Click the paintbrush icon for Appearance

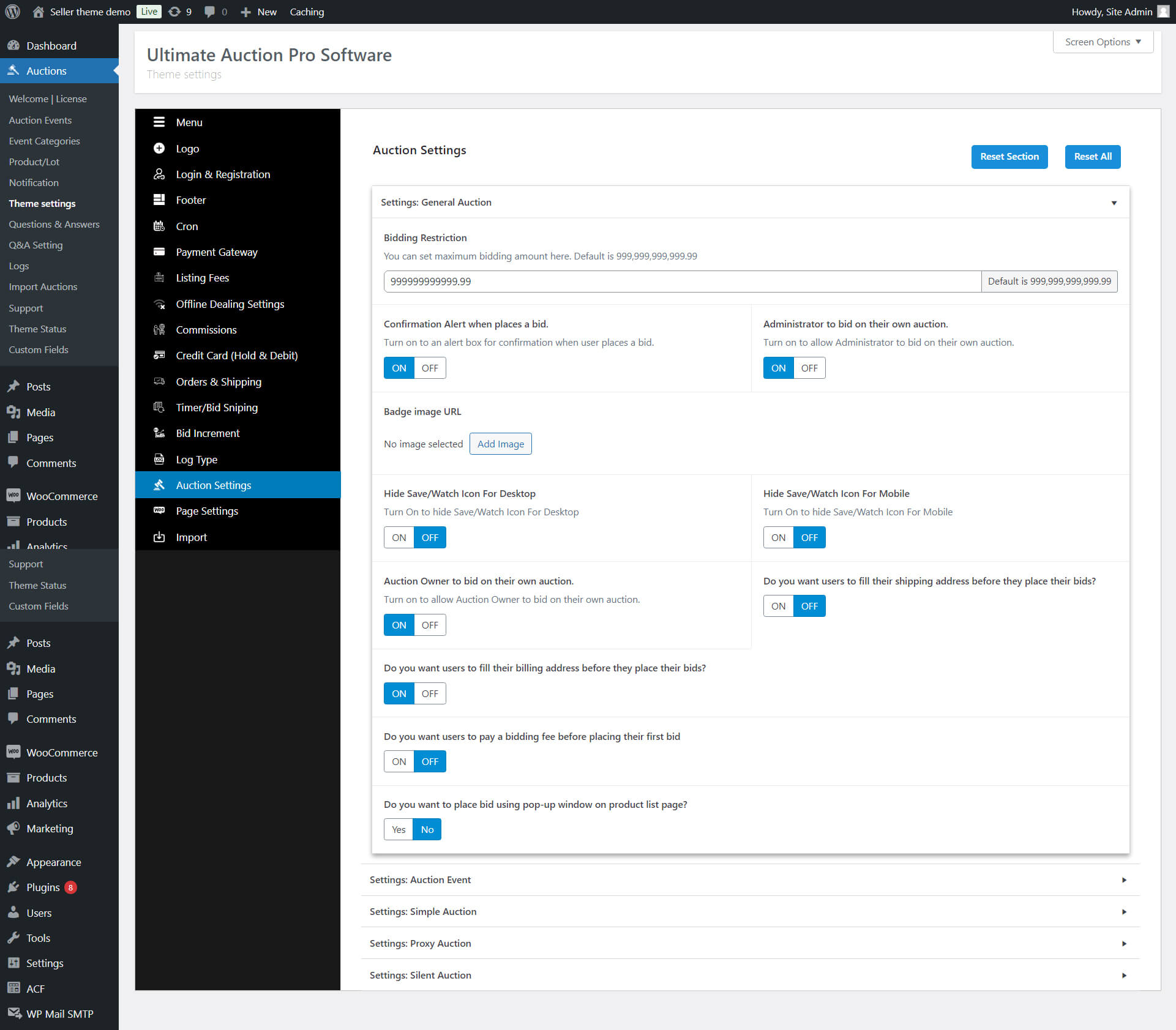pyautogui.click(x=13, y=862)
